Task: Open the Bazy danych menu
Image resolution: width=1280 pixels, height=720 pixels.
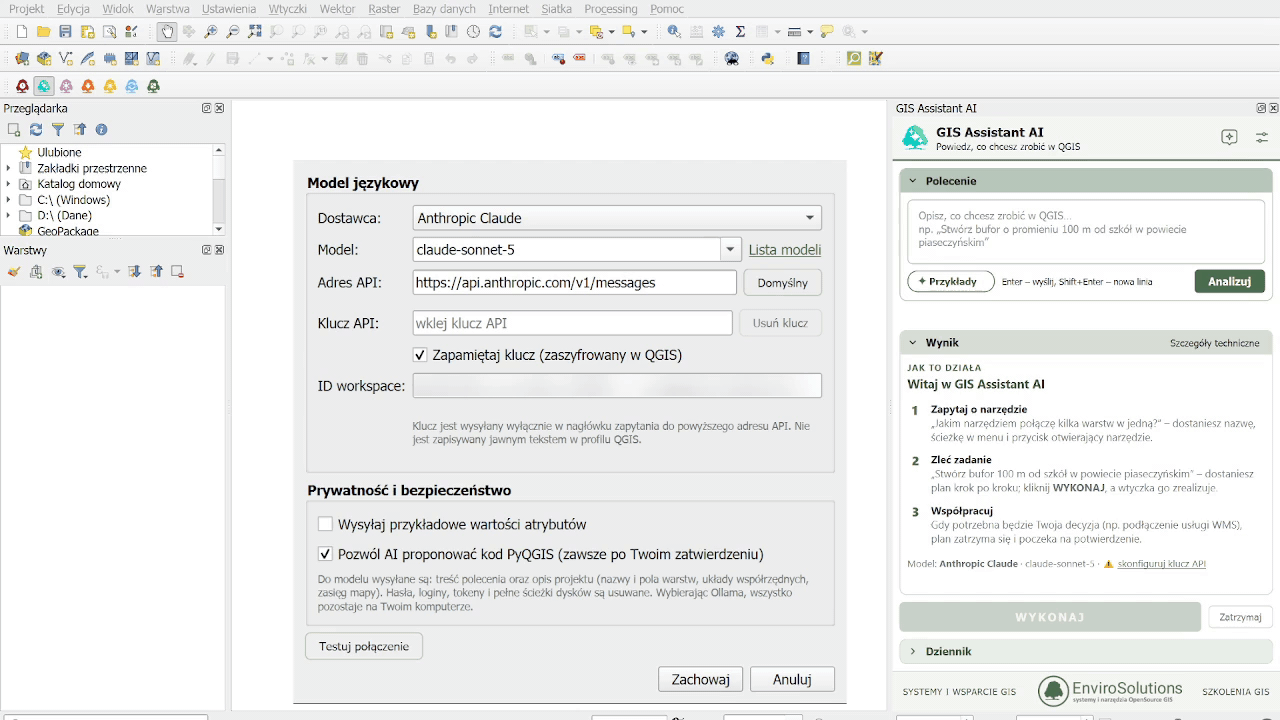Action: coord(444,9)
